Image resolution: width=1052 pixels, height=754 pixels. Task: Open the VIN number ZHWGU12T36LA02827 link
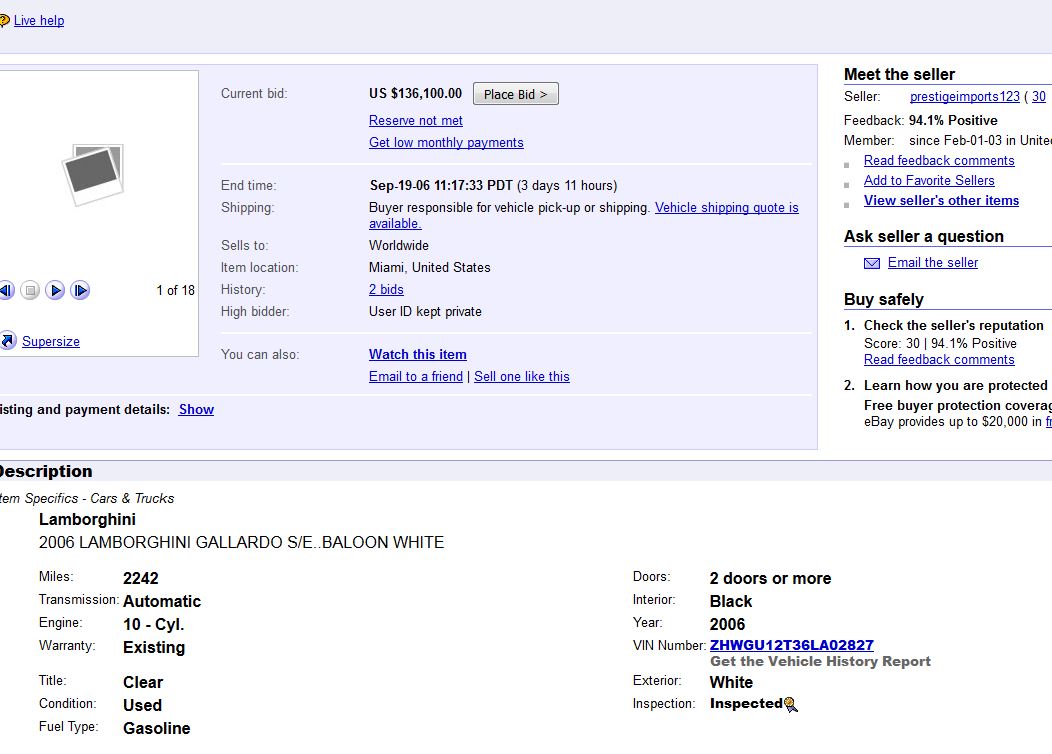791,645
